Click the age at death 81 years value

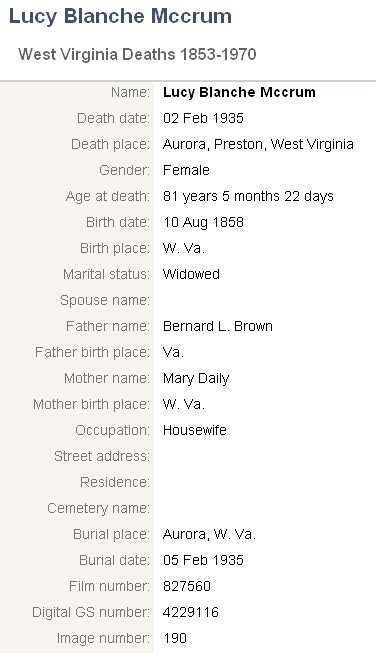pyautogui.click(x=248, y=196)
